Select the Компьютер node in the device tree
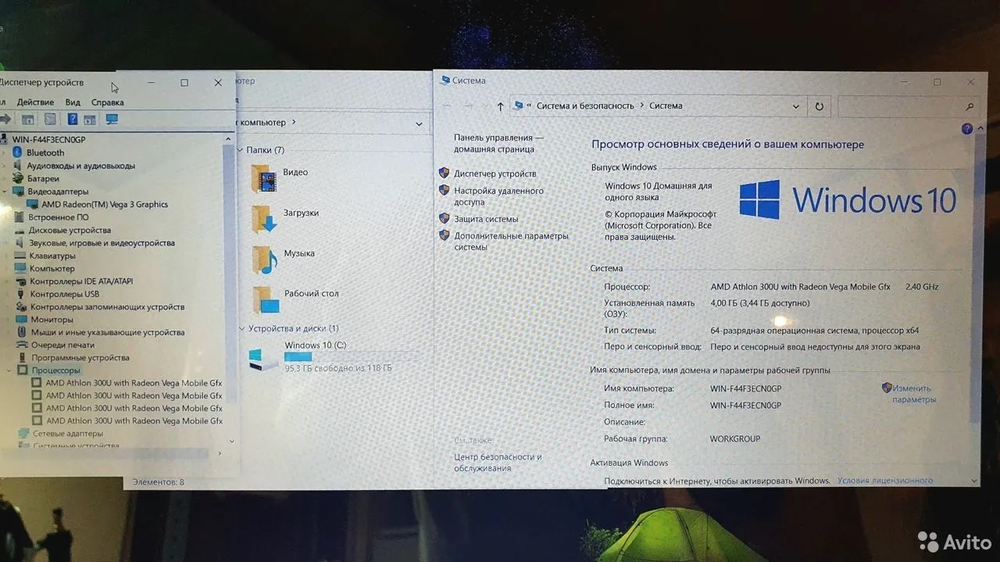This screenshot has height=562, width=1000. click(x=52, y=269)
